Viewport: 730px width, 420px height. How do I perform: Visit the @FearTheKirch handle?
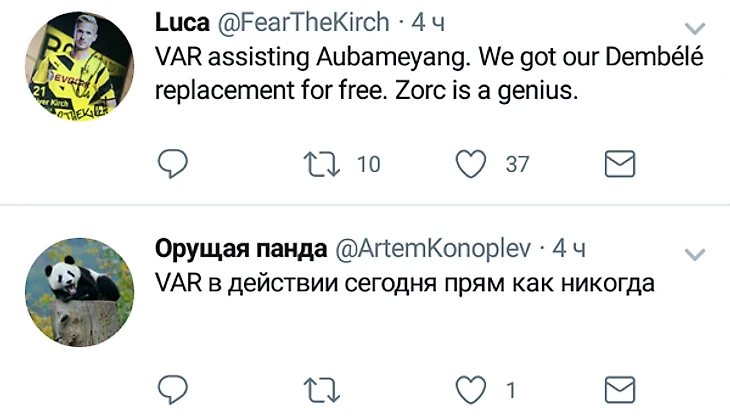pos(299,22)
